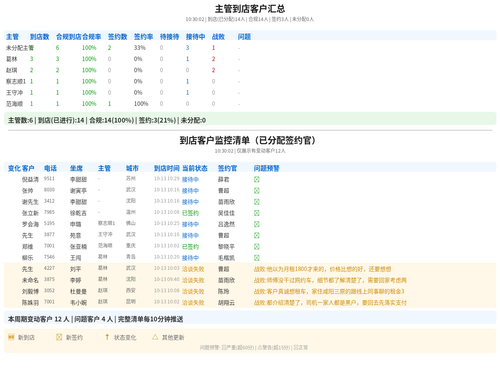Click the 城市 column header
This screenshot has width=500, height=370.
click(132, 168)
